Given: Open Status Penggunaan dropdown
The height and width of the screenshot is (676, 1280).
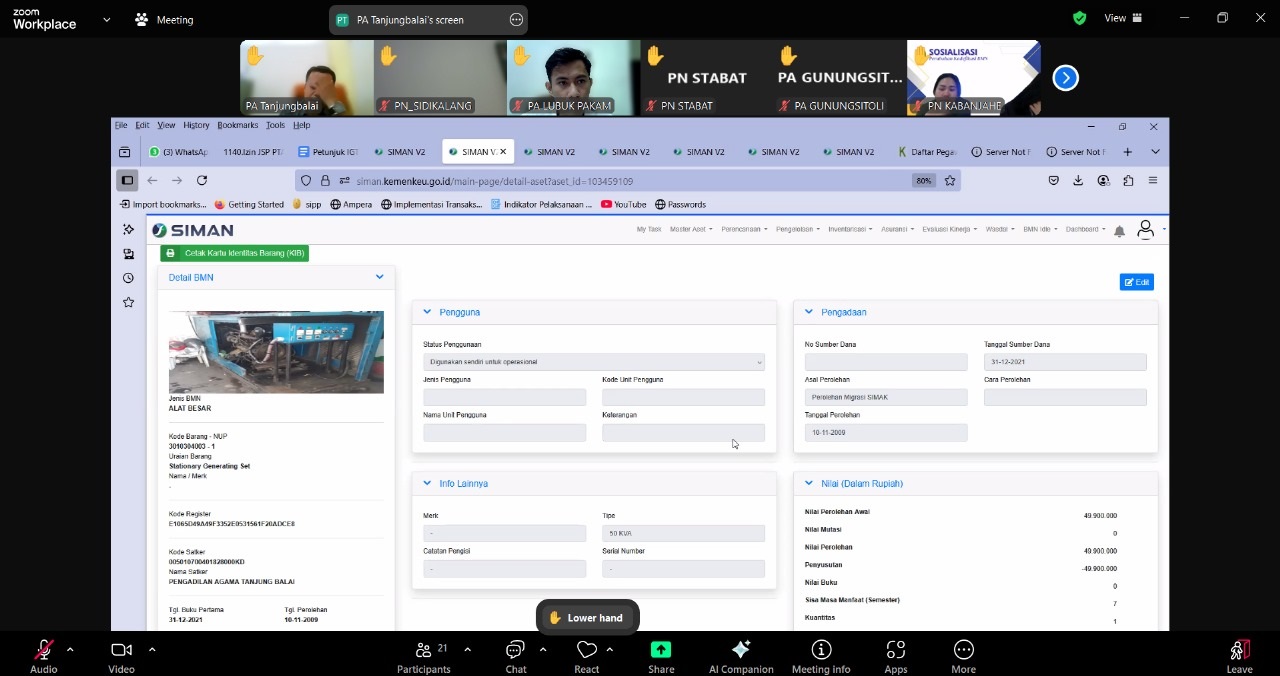Looking at the screenshot, I should 594,362.
